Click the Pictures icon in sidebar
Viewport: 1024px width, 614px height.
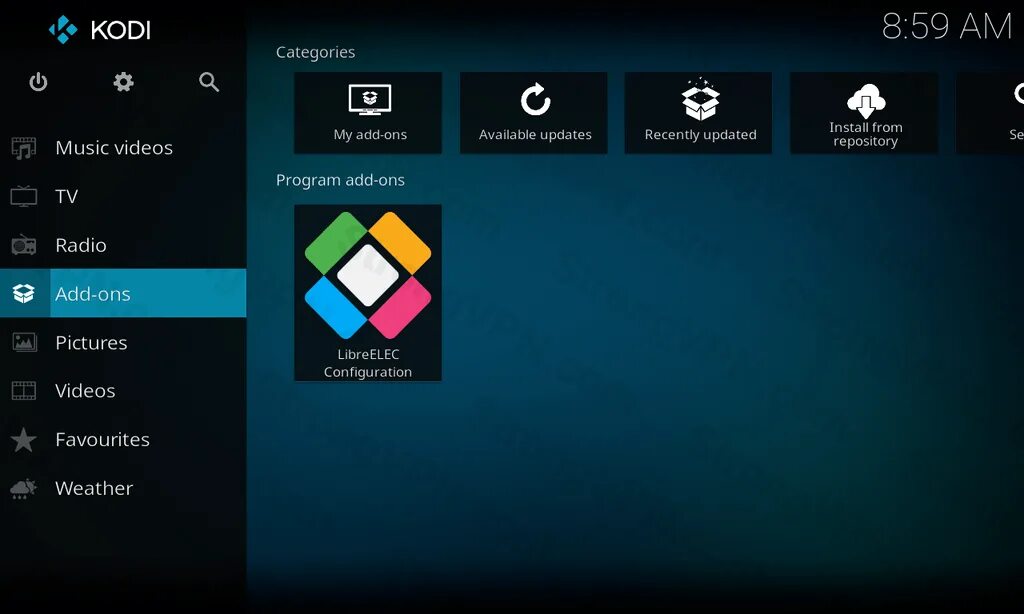(24, 342)
